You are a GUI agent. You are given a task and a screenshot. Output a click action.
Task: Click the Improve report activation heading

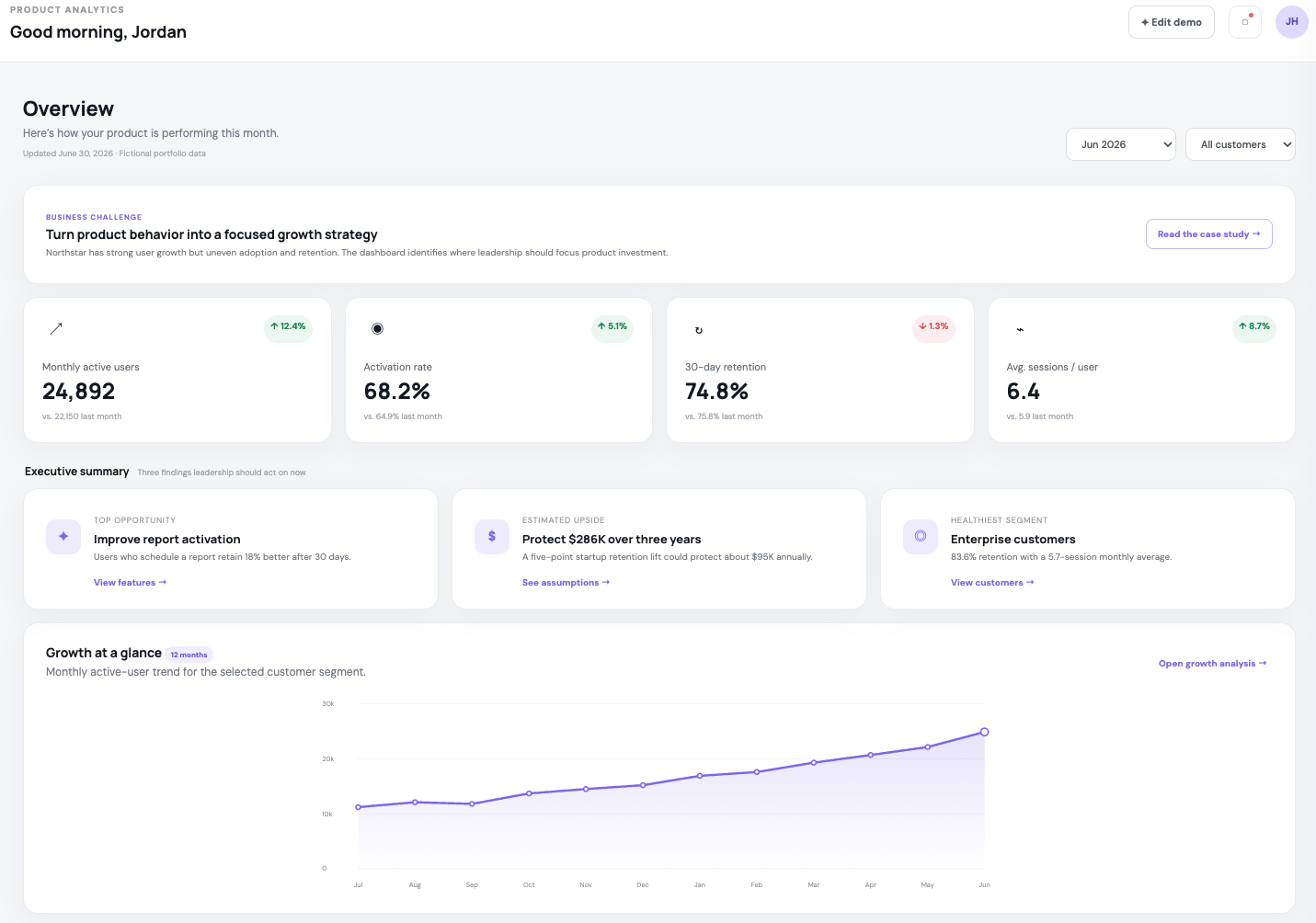[167, 540]
